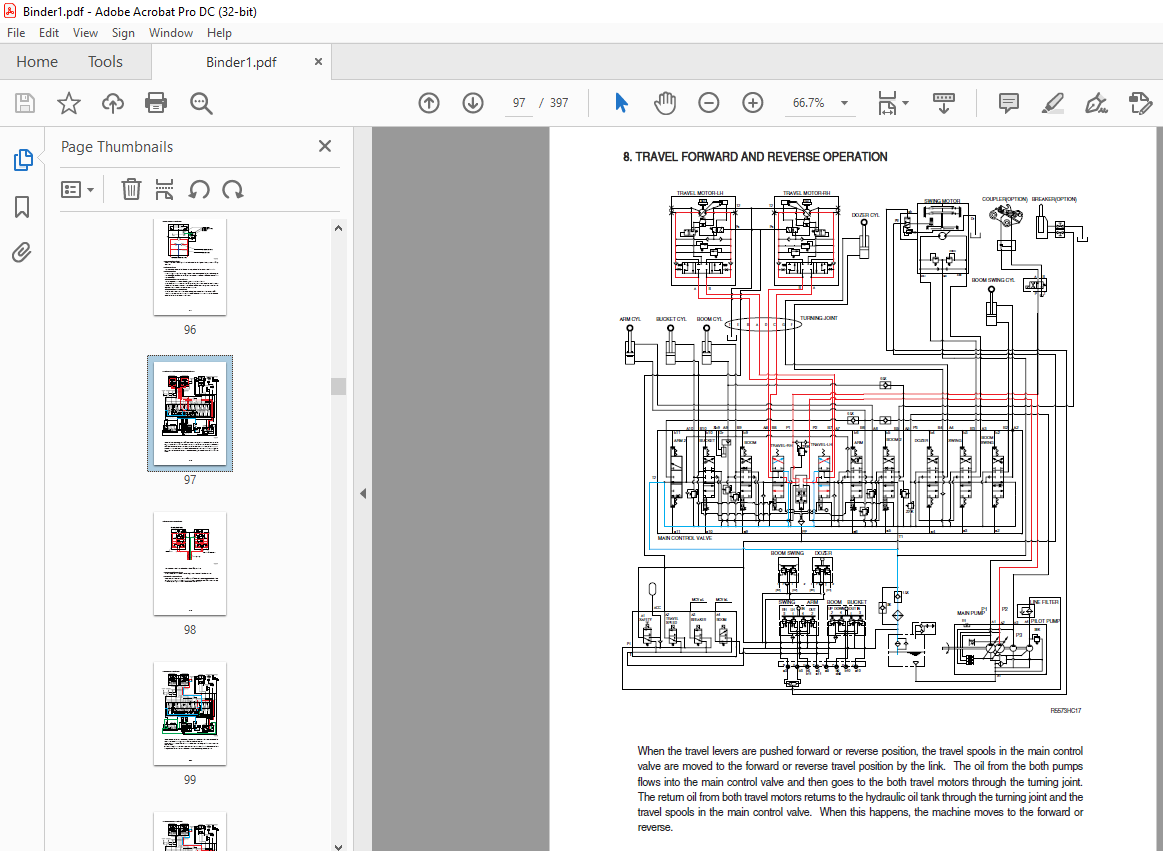Open the Help menu

pyautogui.click(x=219, y=33)
